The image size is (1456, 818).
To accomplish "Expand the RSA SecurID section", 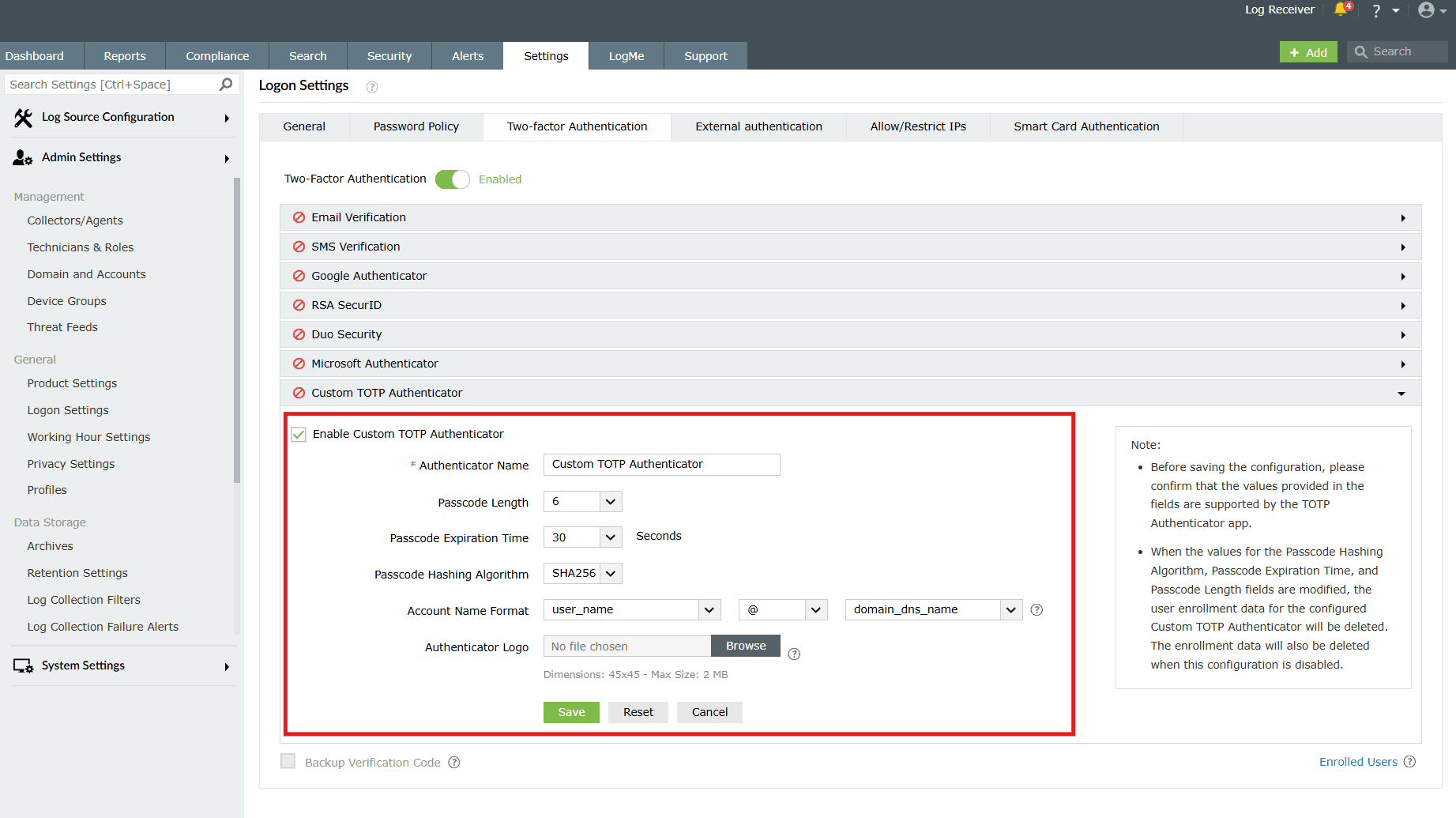I will (x=1403, y=306).
